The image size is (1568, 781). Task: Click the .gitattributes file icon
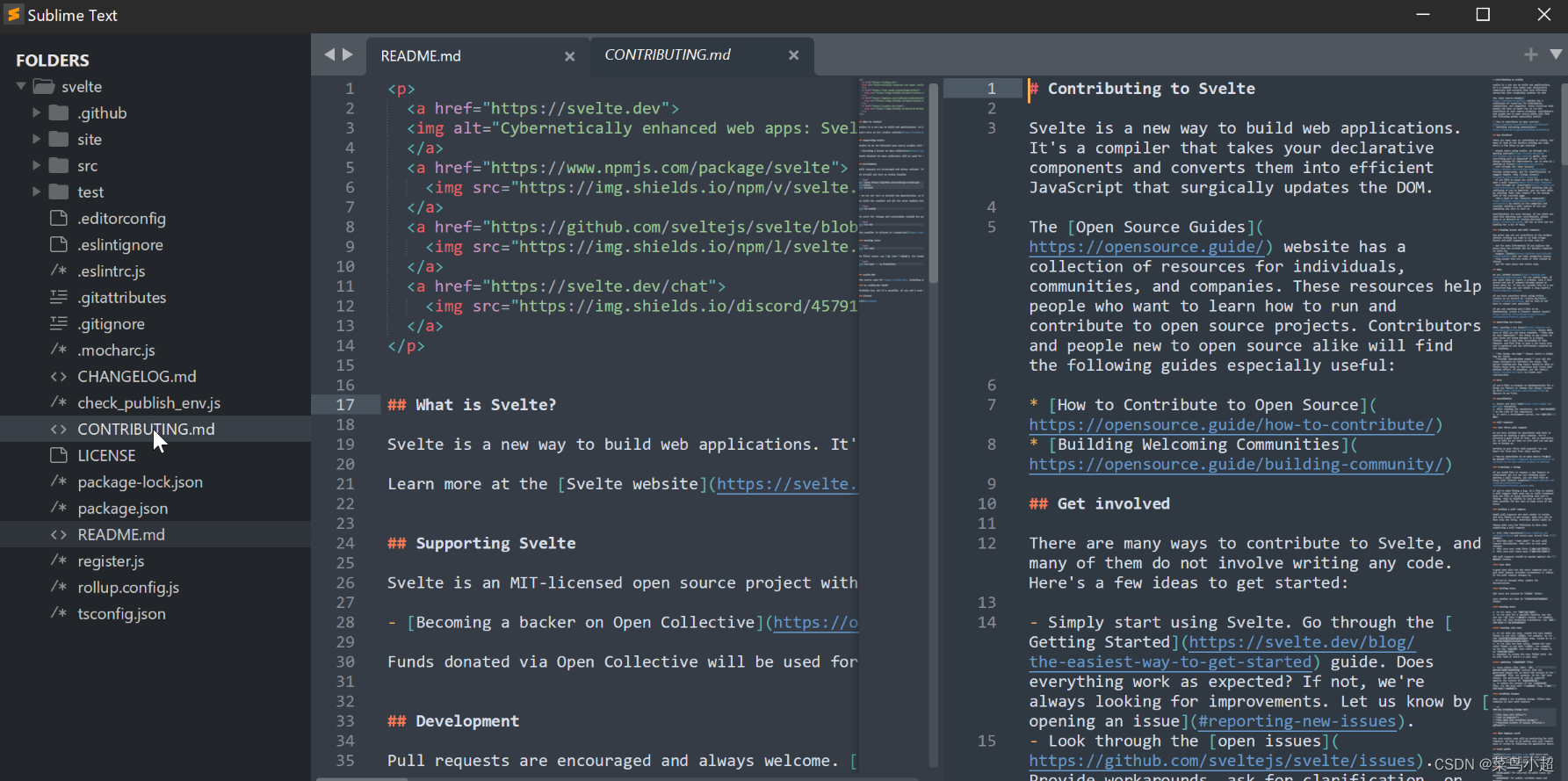pyautogui.click(x=59, y=297)
